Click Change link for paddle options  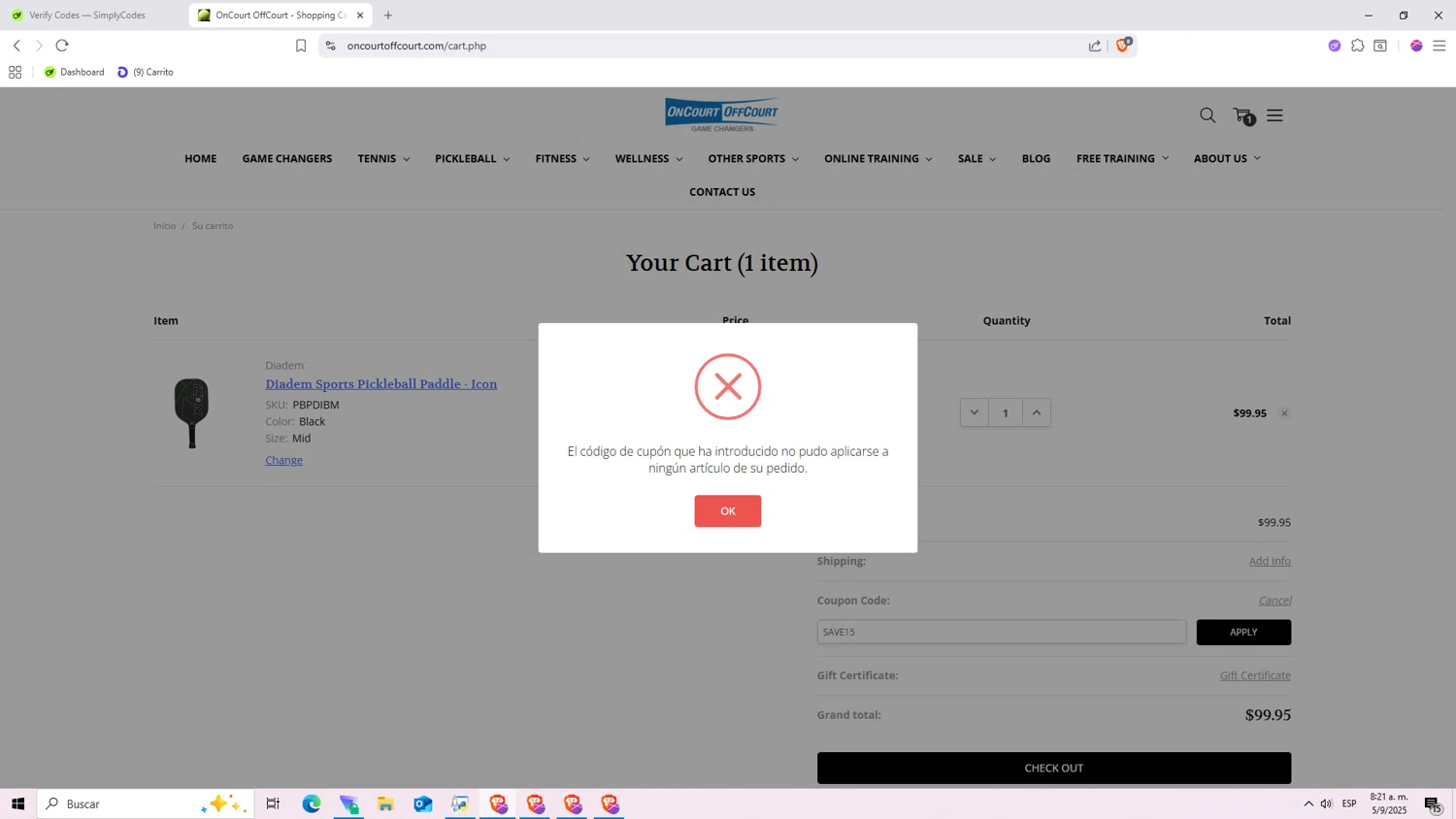pos(283,460)
